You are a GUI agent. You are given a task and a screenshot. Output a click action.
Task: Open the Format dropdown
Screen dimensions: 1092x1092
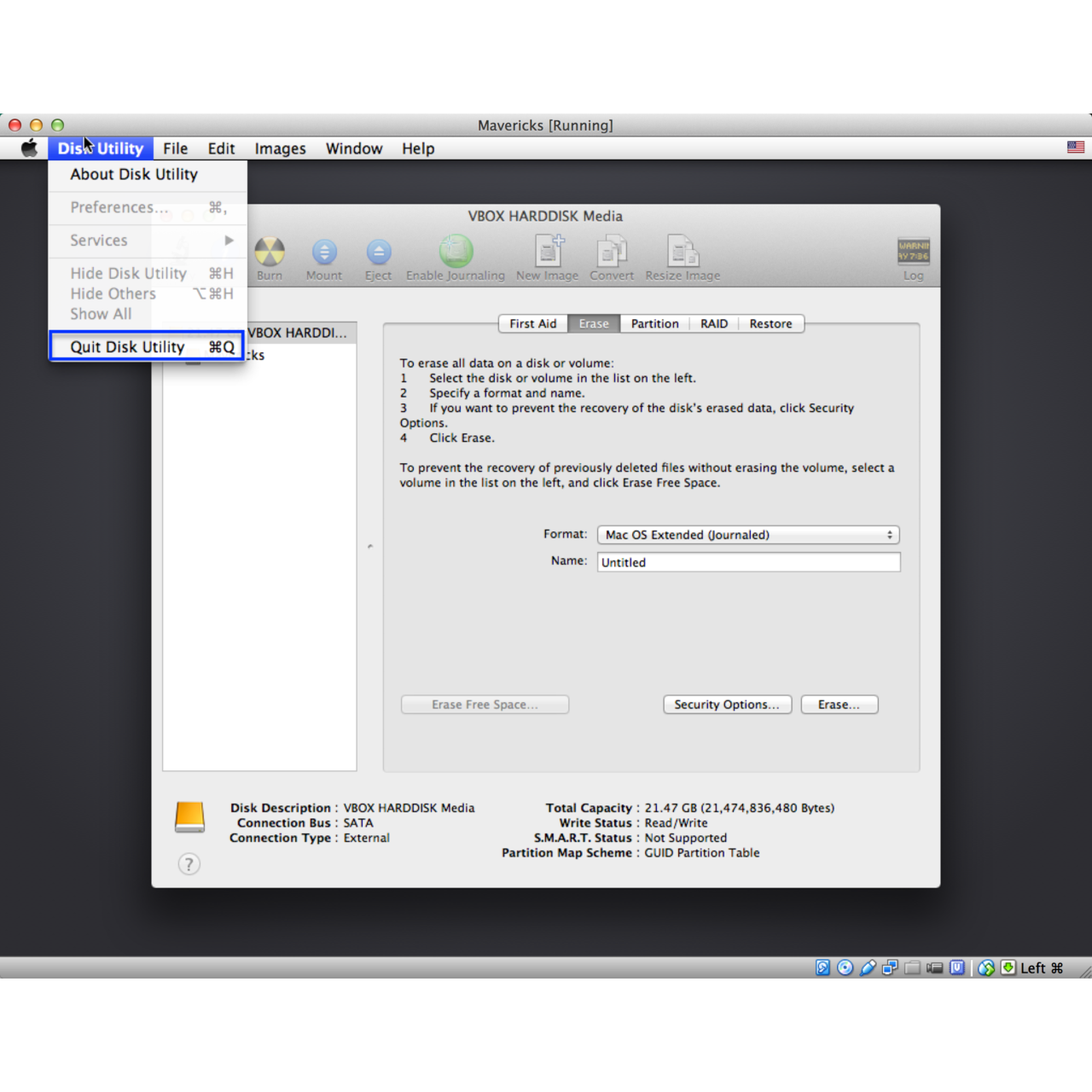pos(748,535)
